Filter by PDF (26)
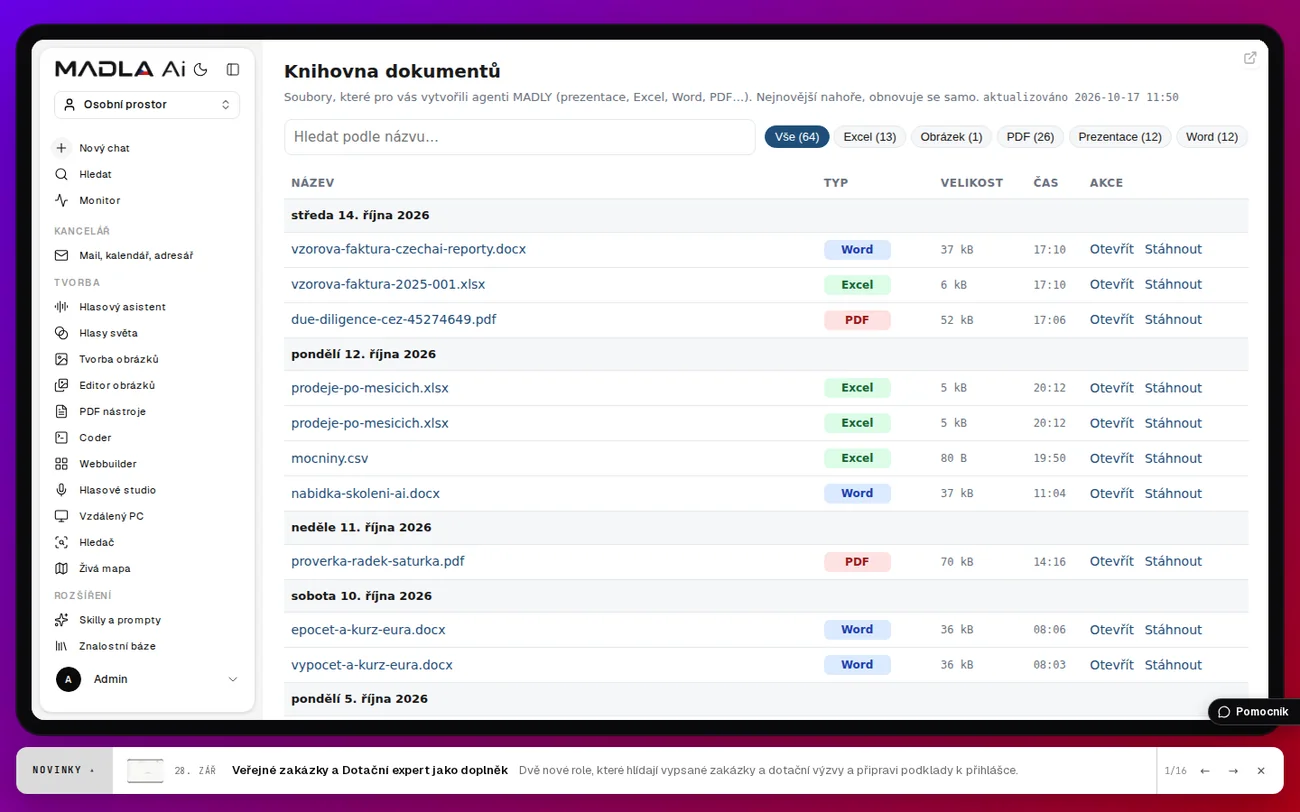 pyautogui.click(x=1030, y=137)
